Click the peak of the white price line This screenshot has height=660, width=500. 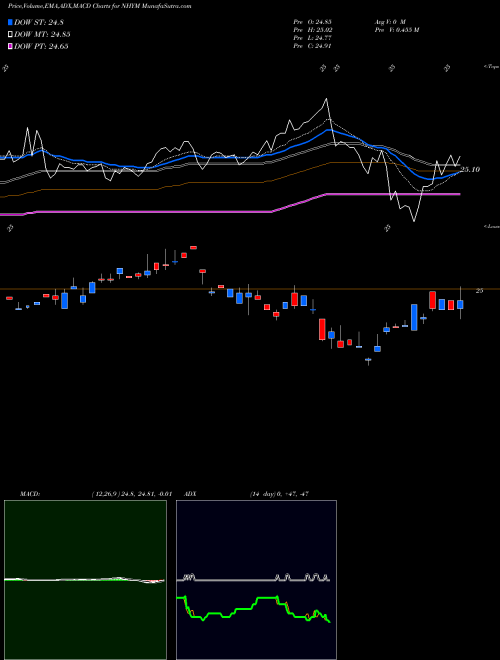pos(326,99)
